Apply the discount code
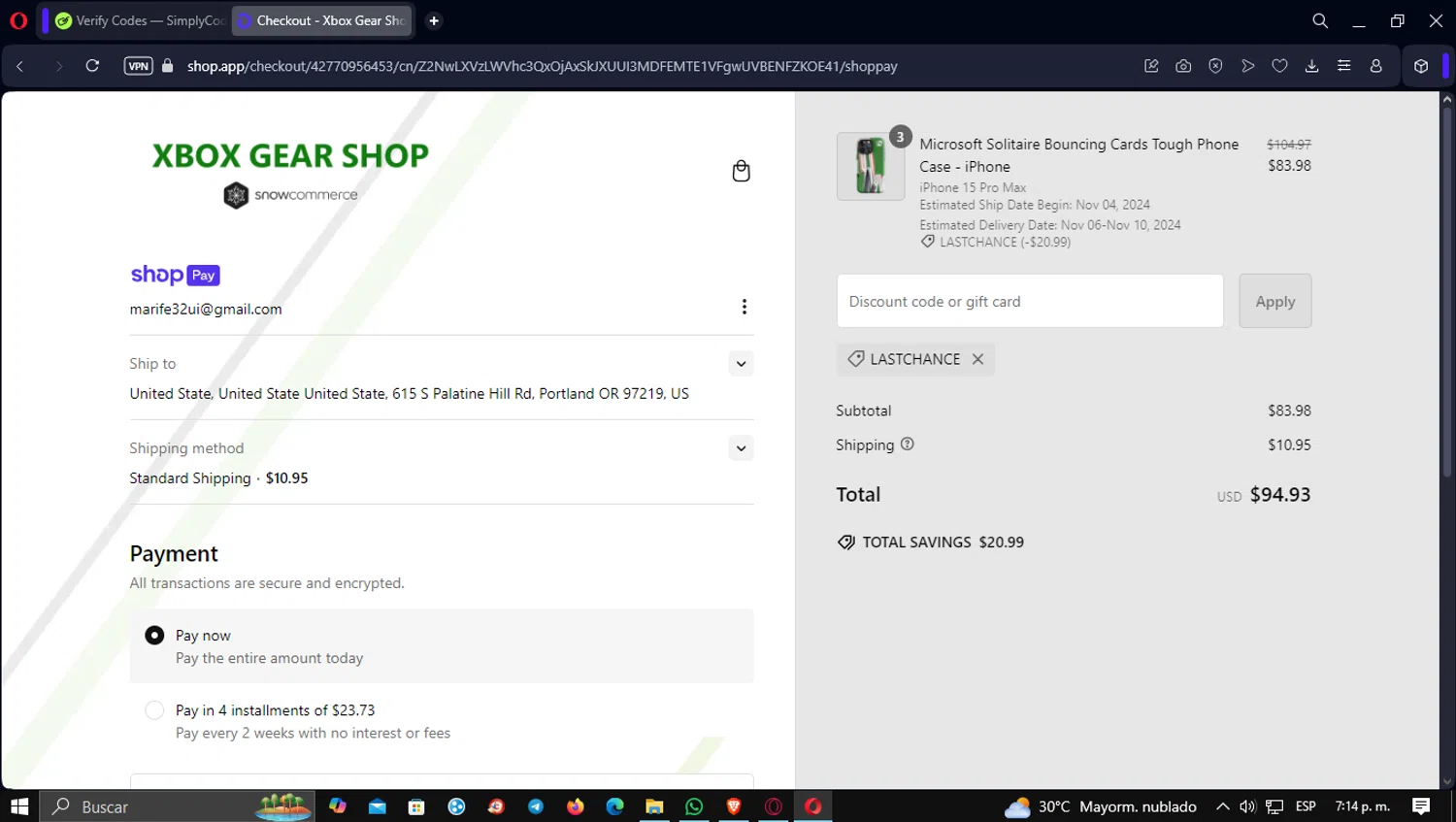 click(1275, 301)
